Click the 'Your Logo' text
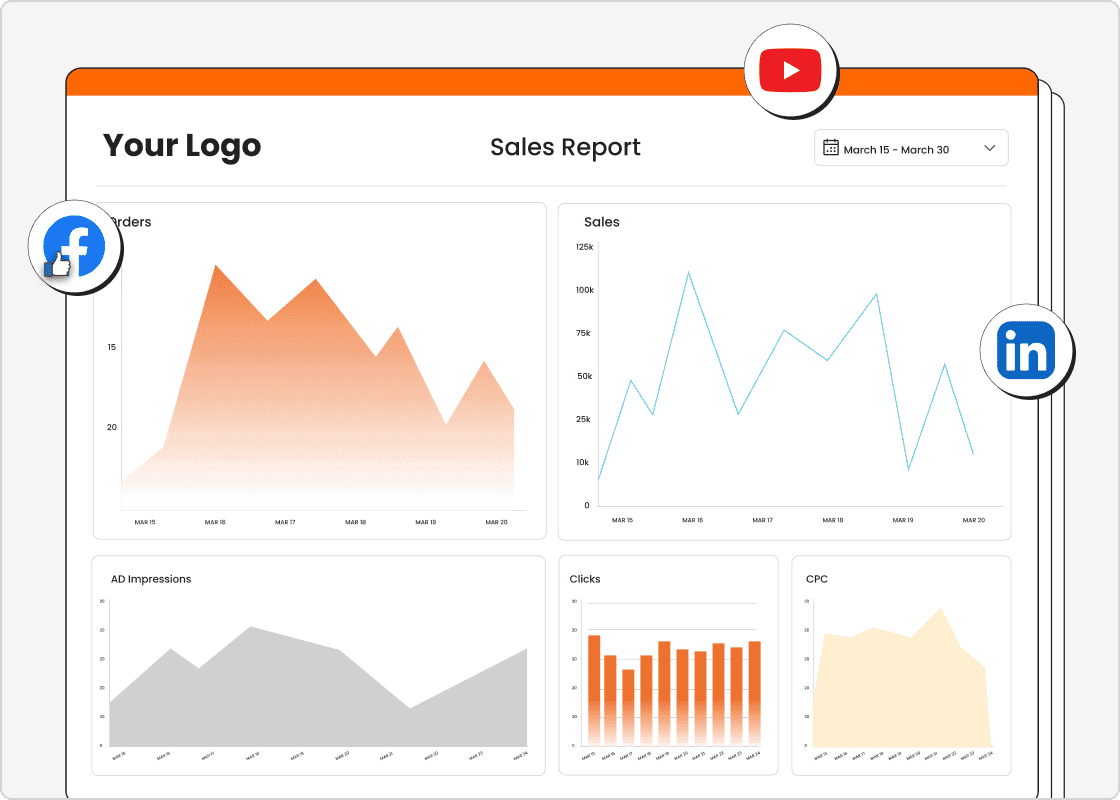The width and height of the screenshot is (1120, 800). [182, 146]
